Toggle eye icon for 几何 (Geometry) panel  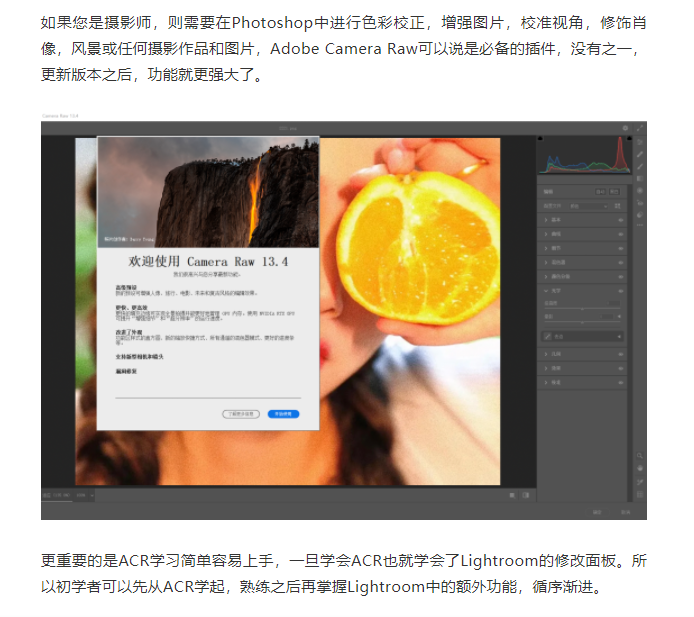(621, 354)
